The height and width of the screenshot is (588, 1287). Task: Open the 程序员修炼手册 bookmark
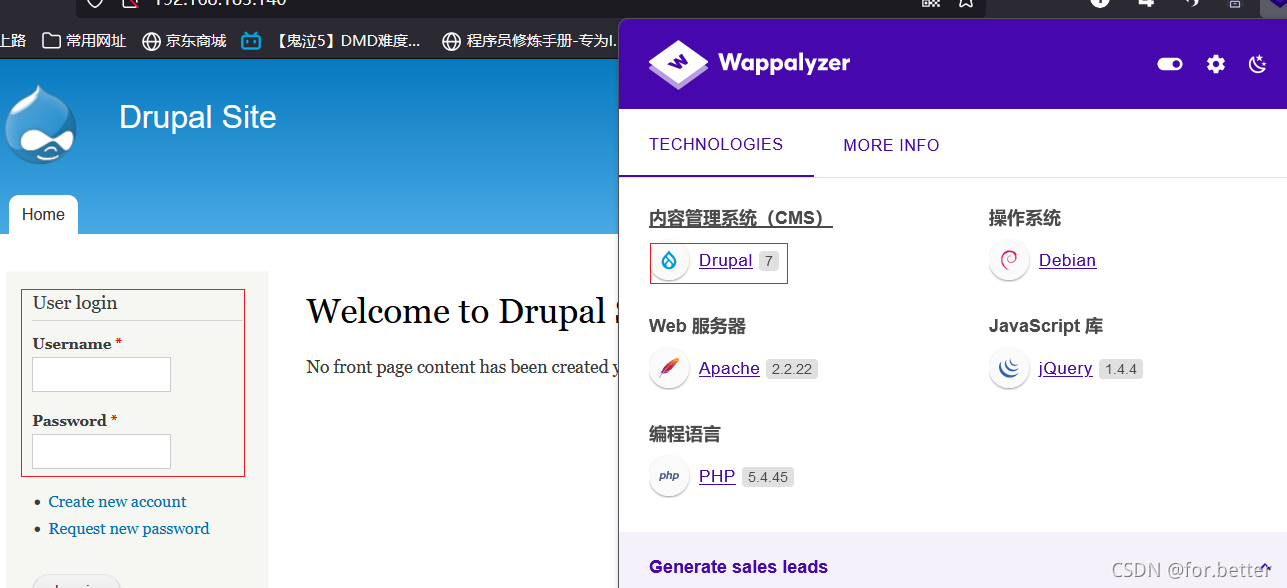[528, 41]
